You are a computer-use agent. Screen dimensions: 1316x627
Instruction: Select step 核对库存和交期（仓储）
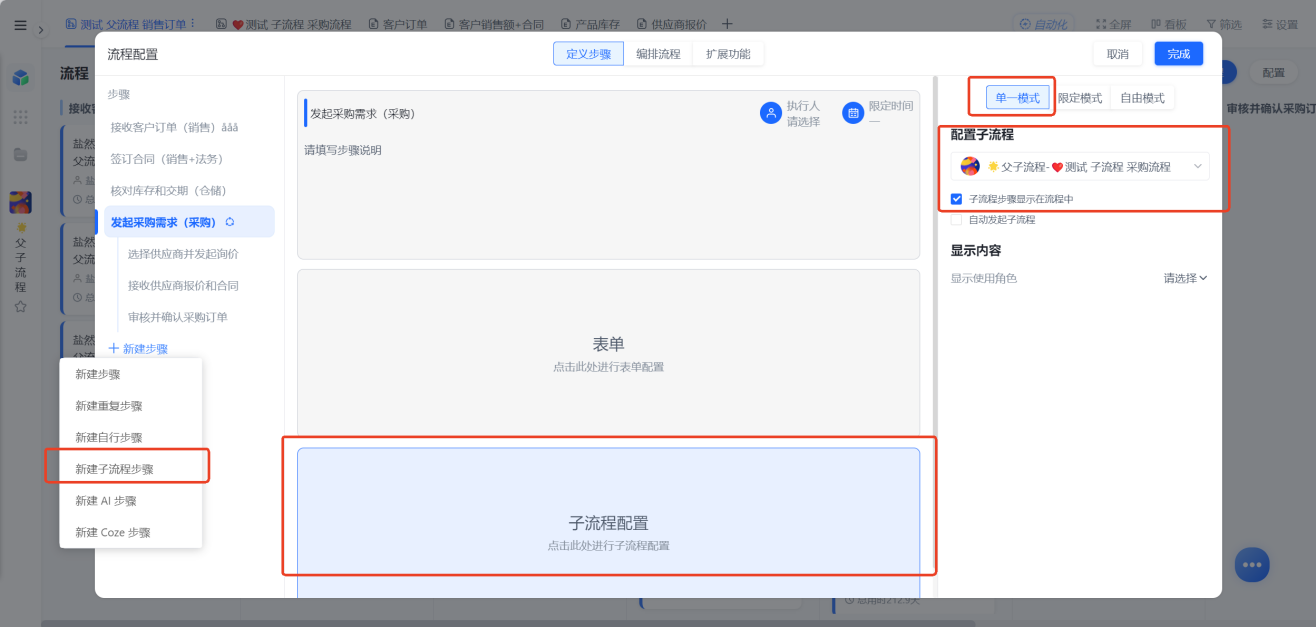pyautogui.click(x=189, y=190)
